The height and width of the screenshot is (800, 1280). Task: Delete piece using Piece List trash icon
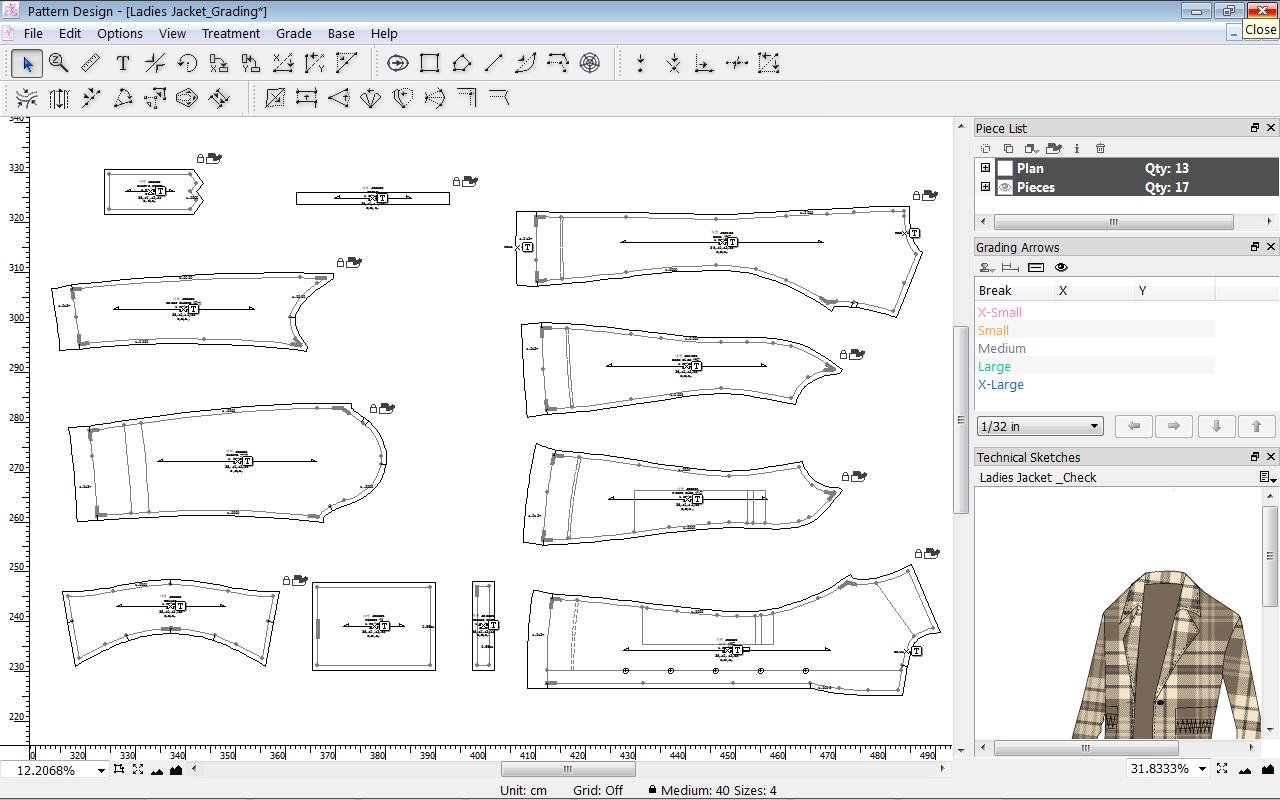(x=1100, y=149)
